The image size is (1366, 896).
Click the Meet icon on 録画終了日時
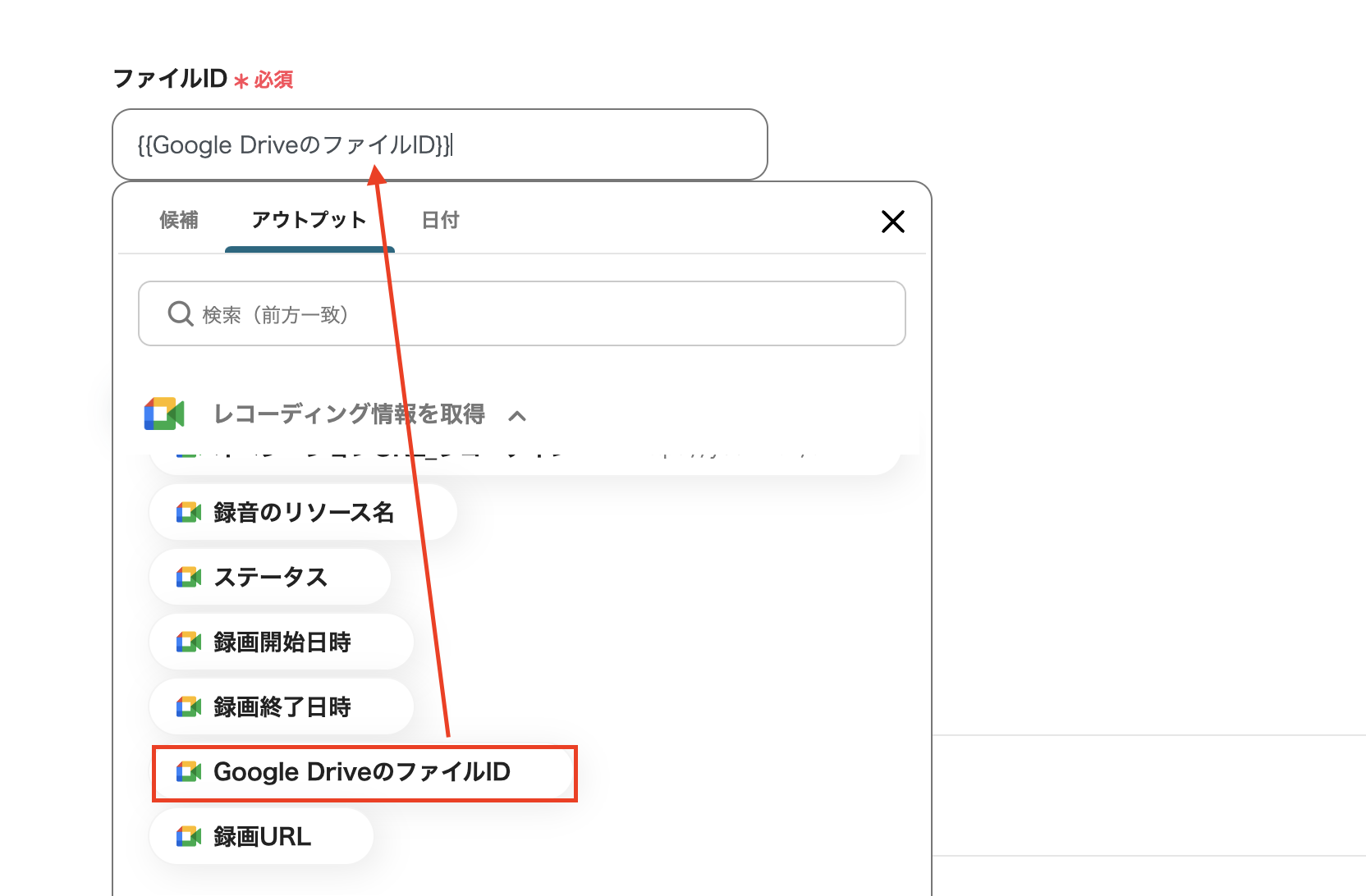(189, 707)
